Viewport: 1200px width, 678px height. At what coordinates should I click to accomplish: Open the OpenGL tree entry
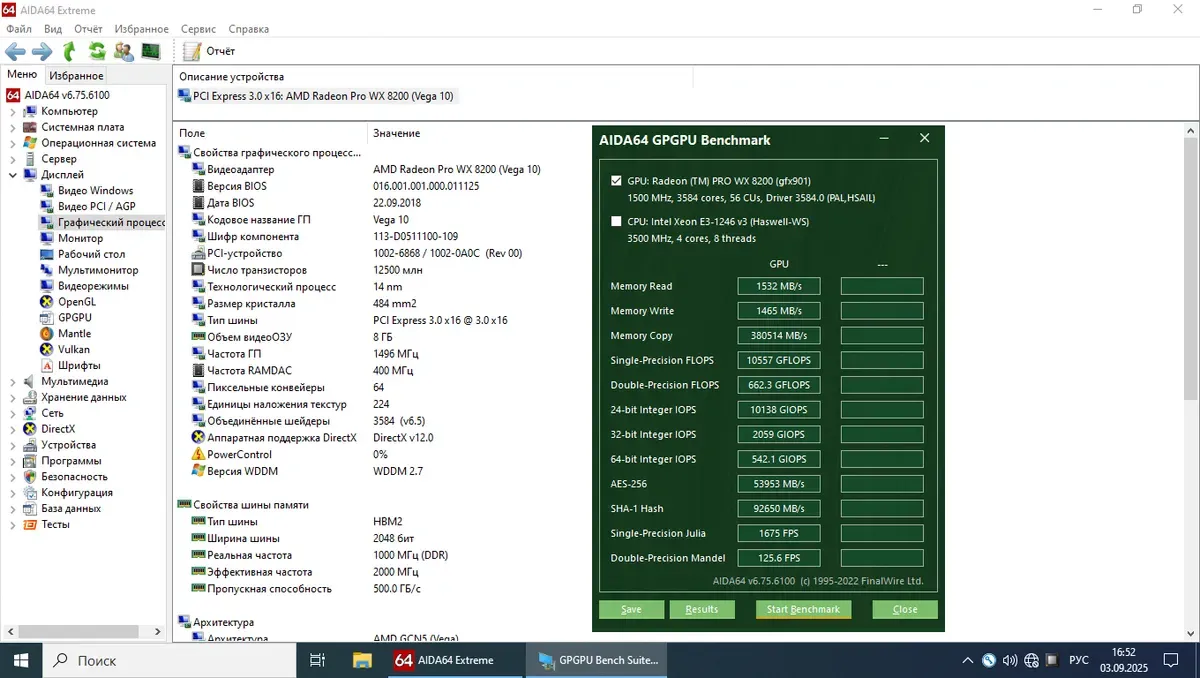click(76, 302)
